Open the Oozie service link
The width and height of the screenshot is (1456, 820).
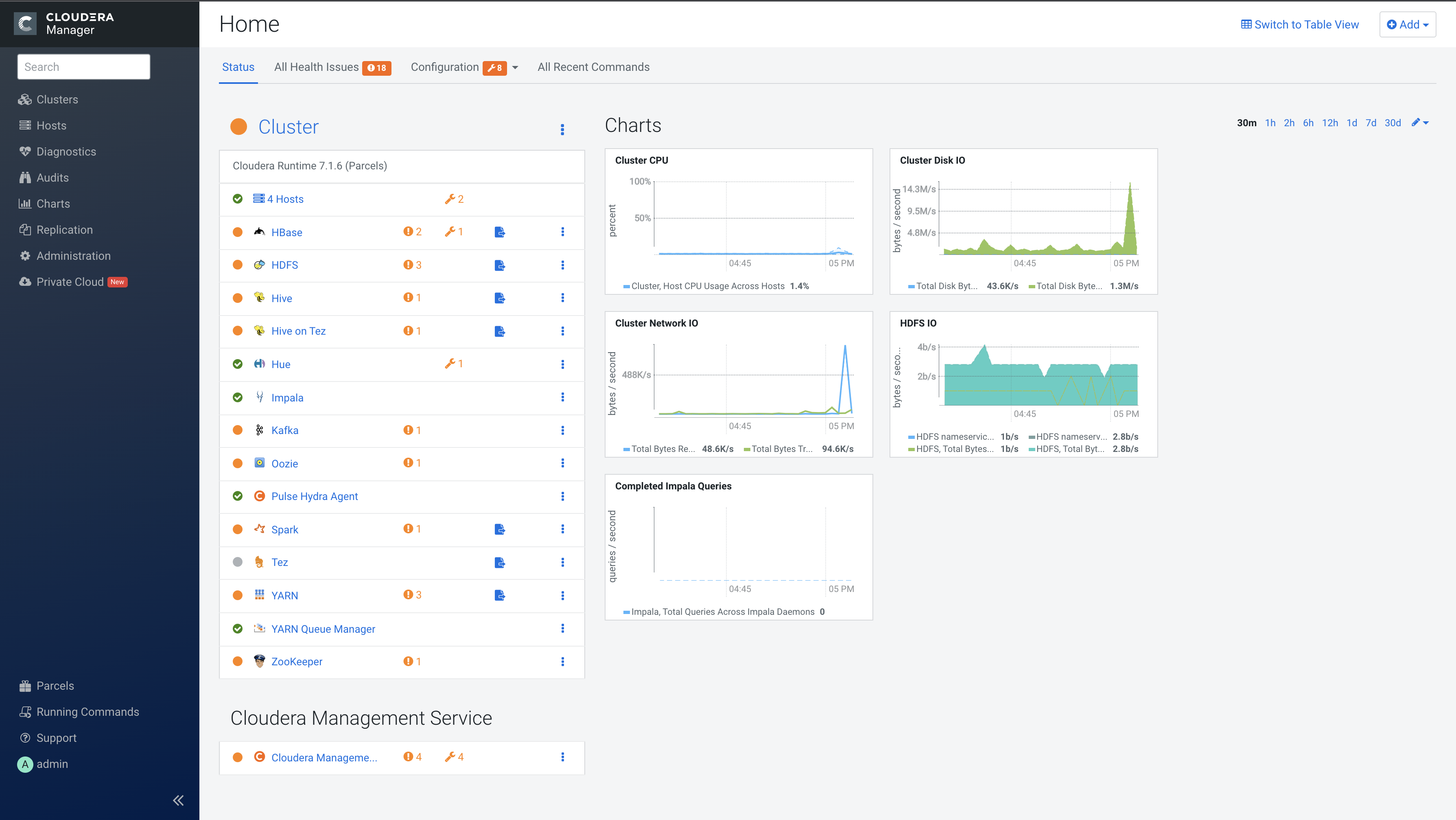[284, 464]
